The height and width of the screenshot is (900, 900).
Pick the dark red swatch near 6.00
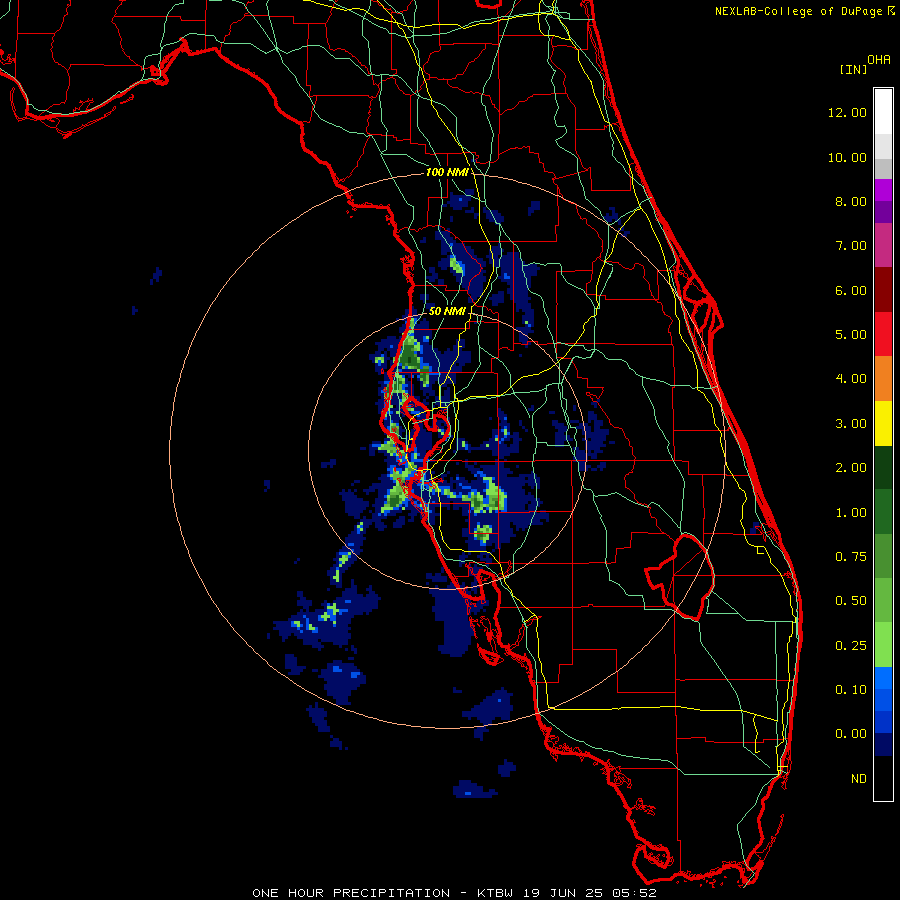point(883,290)
